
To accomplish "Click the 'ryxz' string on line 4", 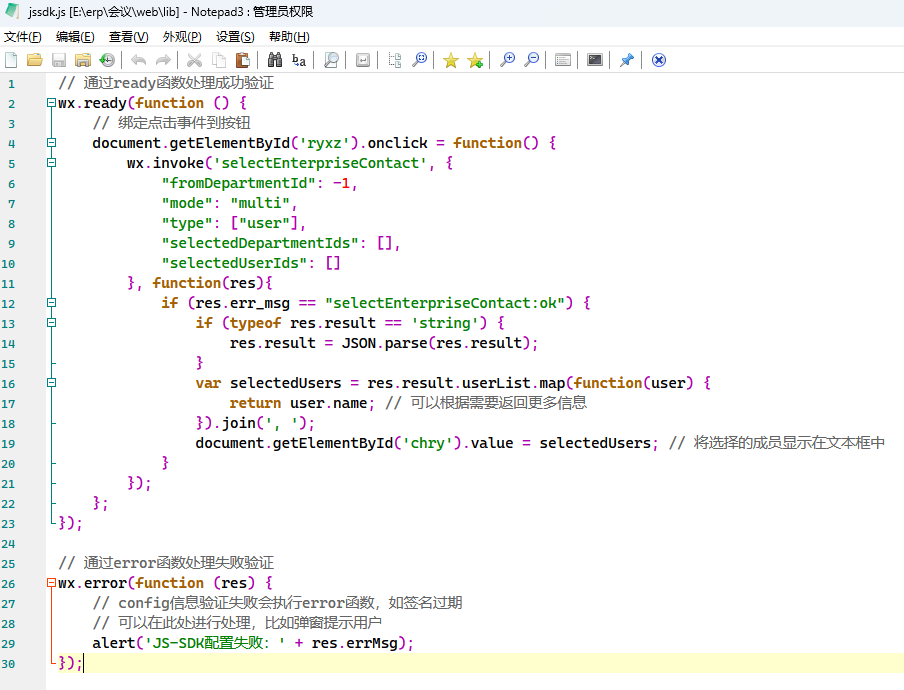I will click(x=325, y=143).
